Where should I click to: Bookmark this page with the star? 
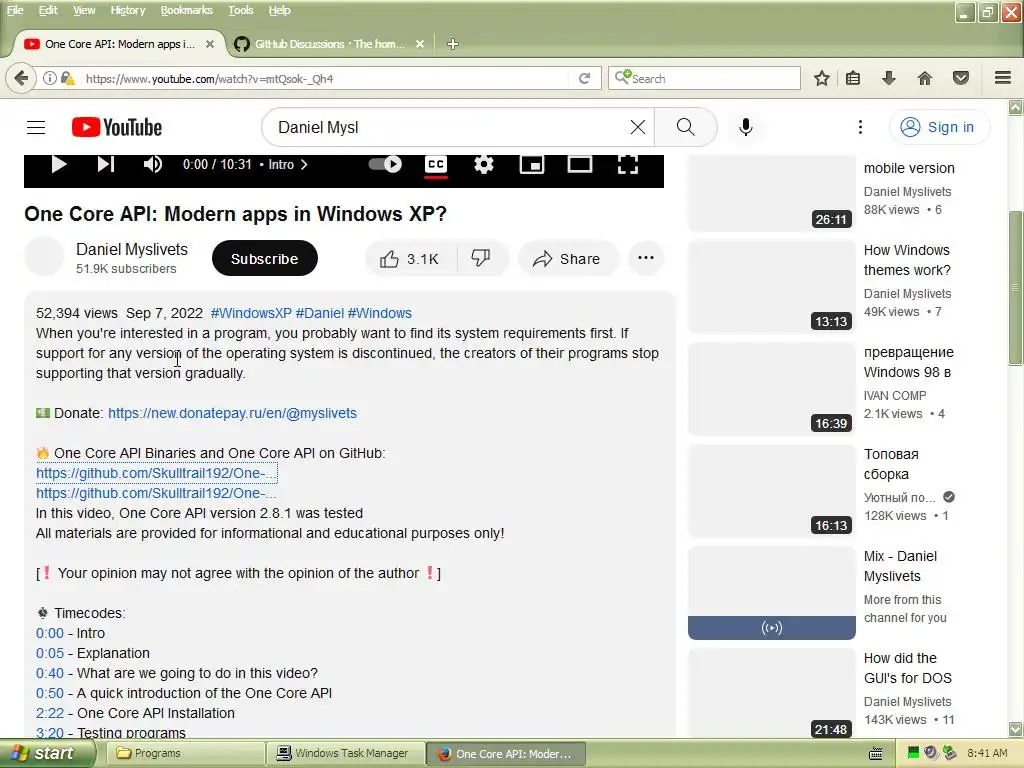[x=822, y=78]
